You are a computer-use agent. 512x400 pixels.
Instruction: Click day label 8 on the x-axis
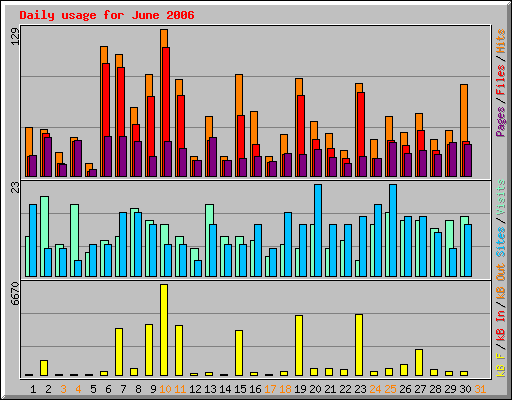(x=138, y=389)
